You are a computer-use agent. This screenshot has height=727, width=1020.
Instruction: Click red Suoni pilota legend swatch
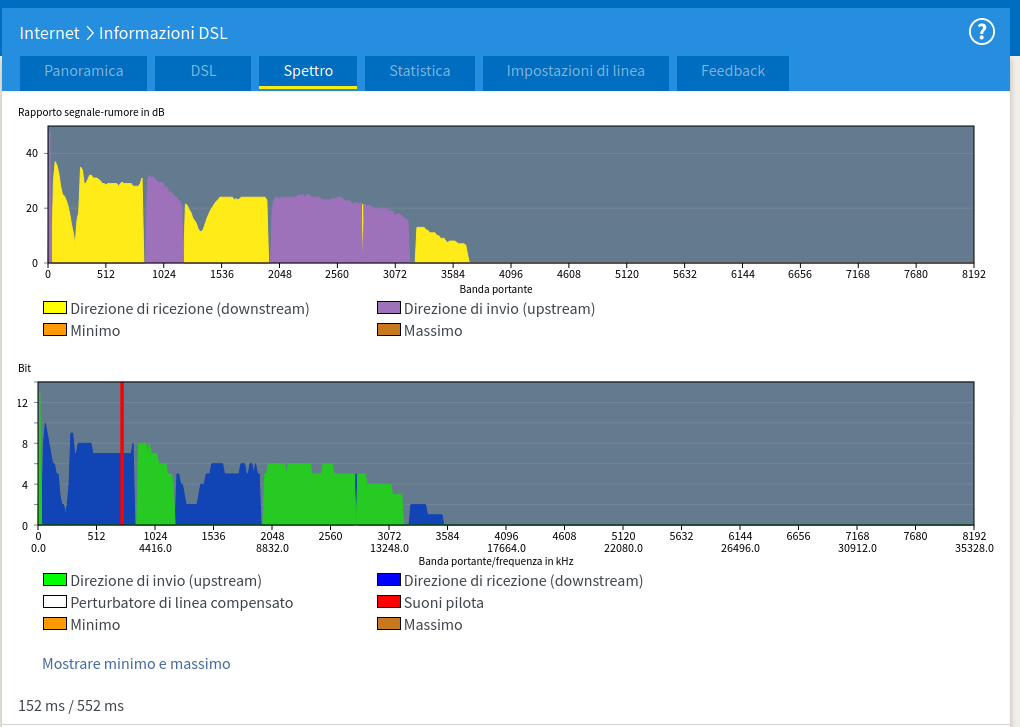[388, 601]
